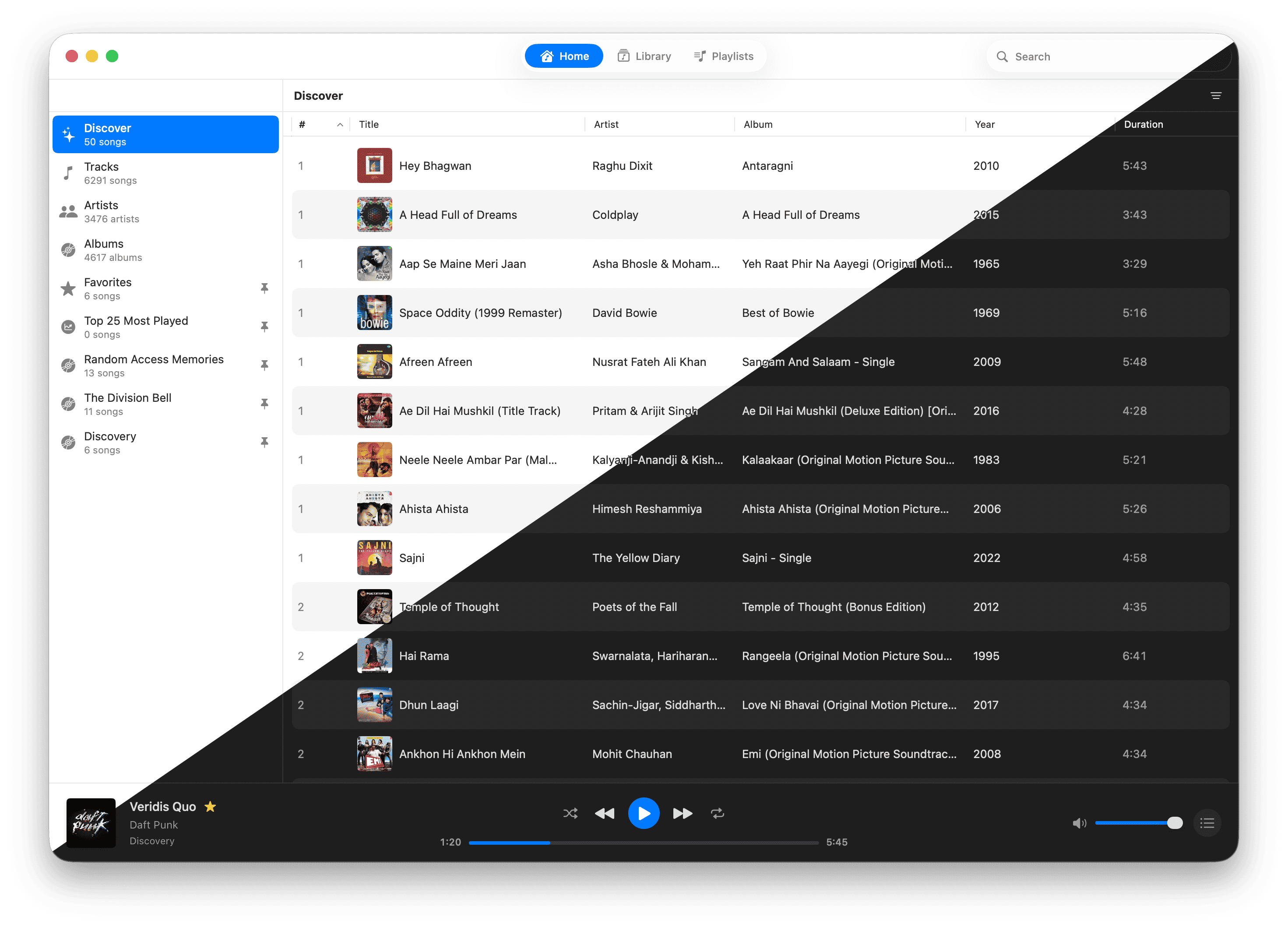This screenshot has height=927, width=1288.
Task: Switch to the Library tab
Action: 644,56
